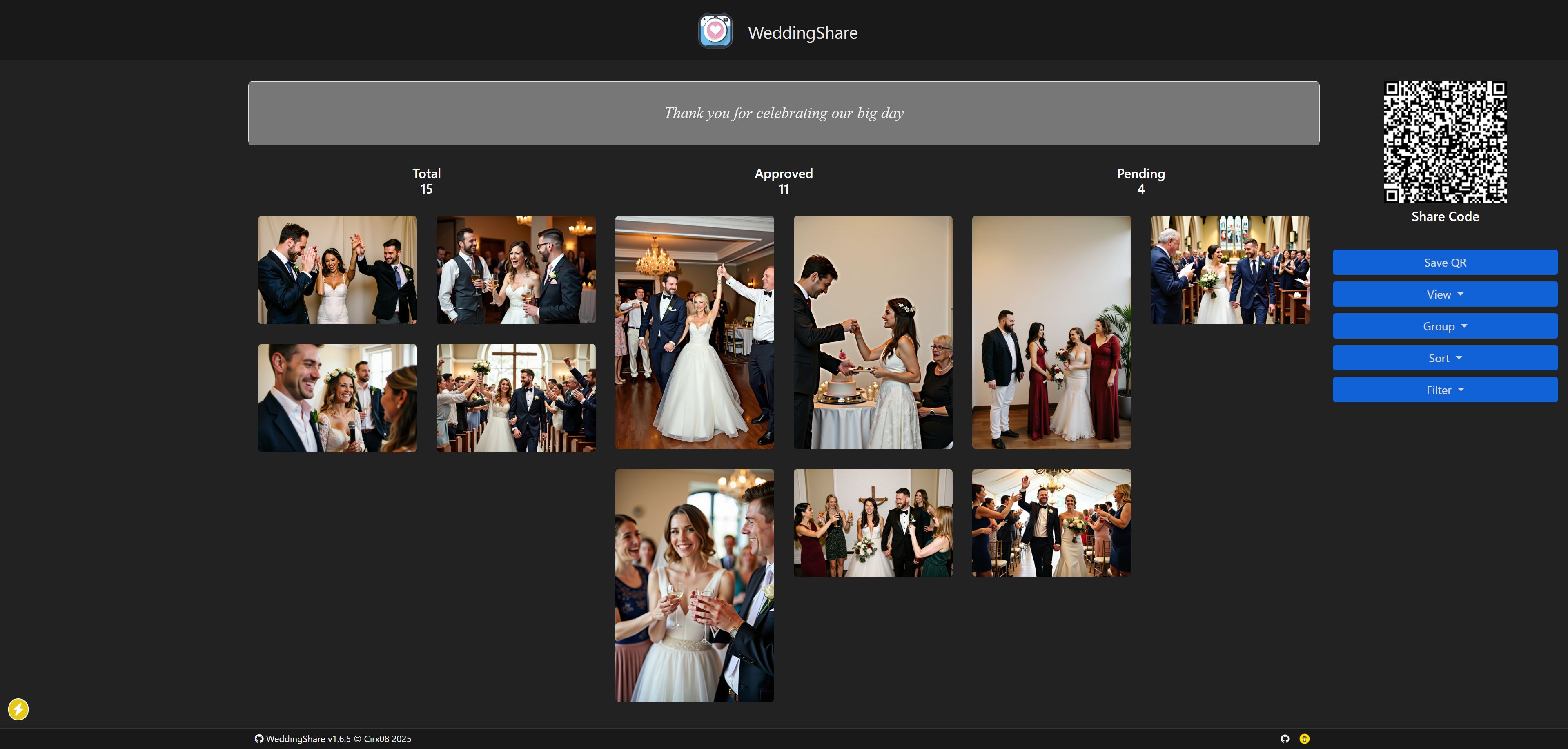This screenshot has width=1568, height=749.
Task: Open photo of bridesmaids in red dresses
Action: (1051, 332)
